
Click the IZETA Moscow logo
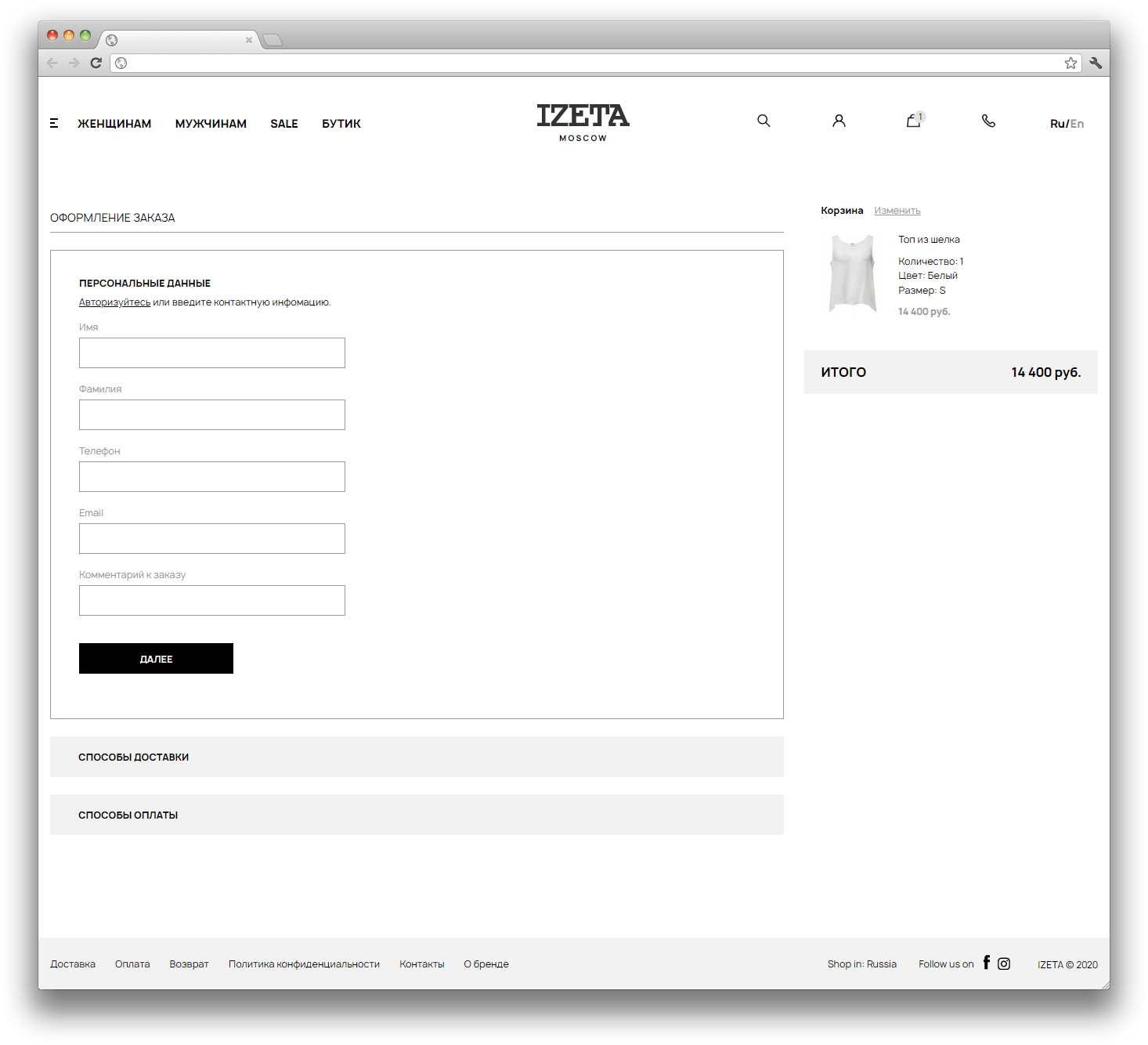pyautogui.click(x=583, y=122)
